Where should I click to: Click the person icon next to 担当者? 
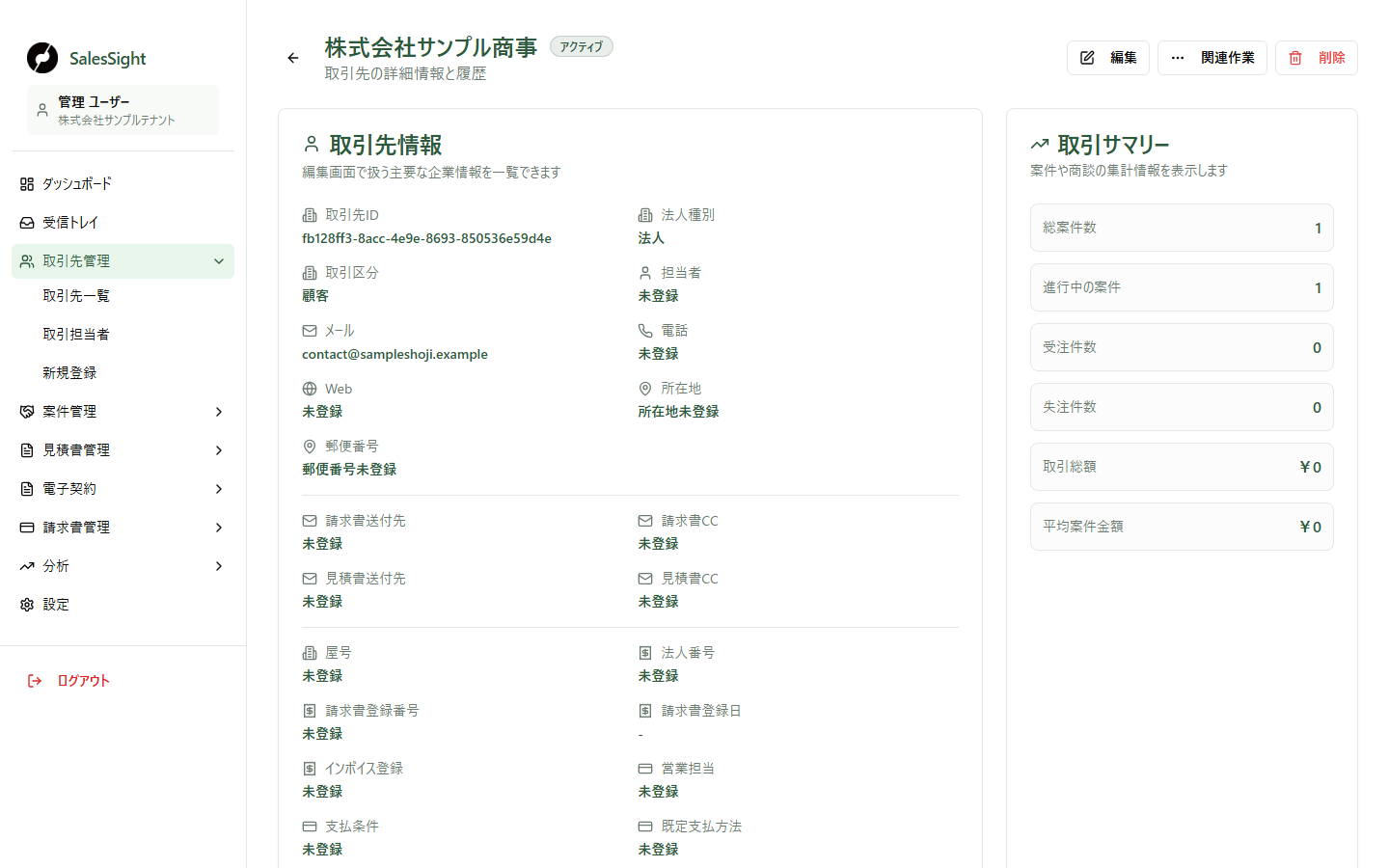point(645,273)
